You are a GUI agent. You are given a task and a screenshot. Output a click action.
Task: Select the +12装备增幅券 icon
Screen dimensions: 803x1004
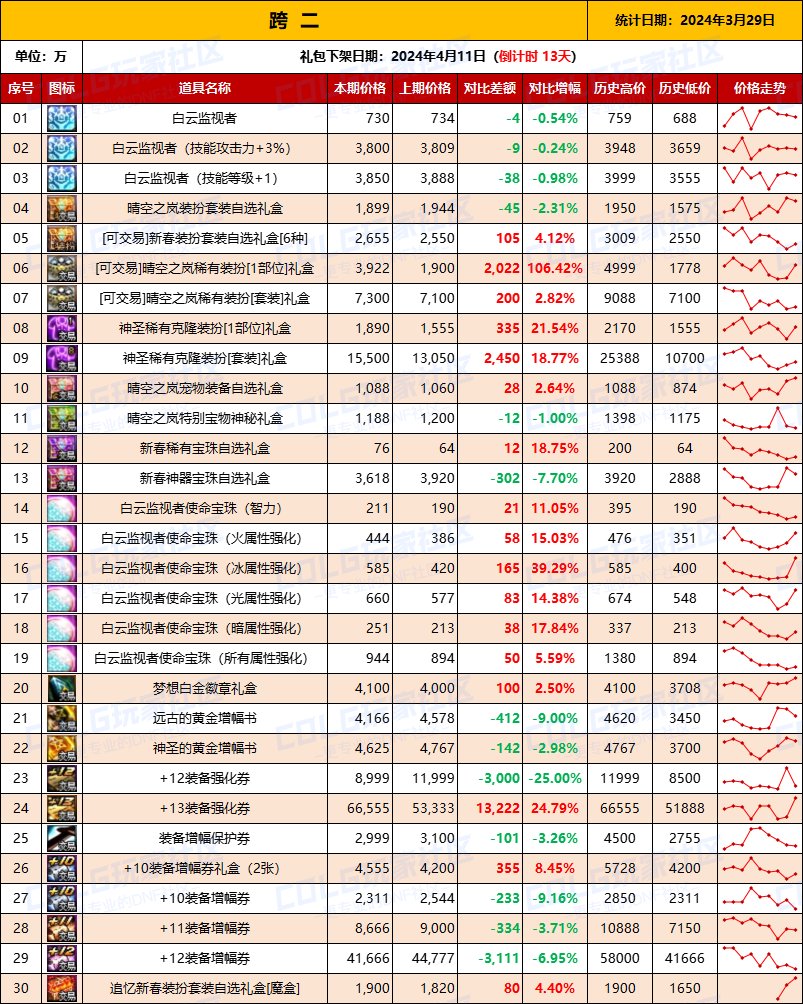pos(61,959)
